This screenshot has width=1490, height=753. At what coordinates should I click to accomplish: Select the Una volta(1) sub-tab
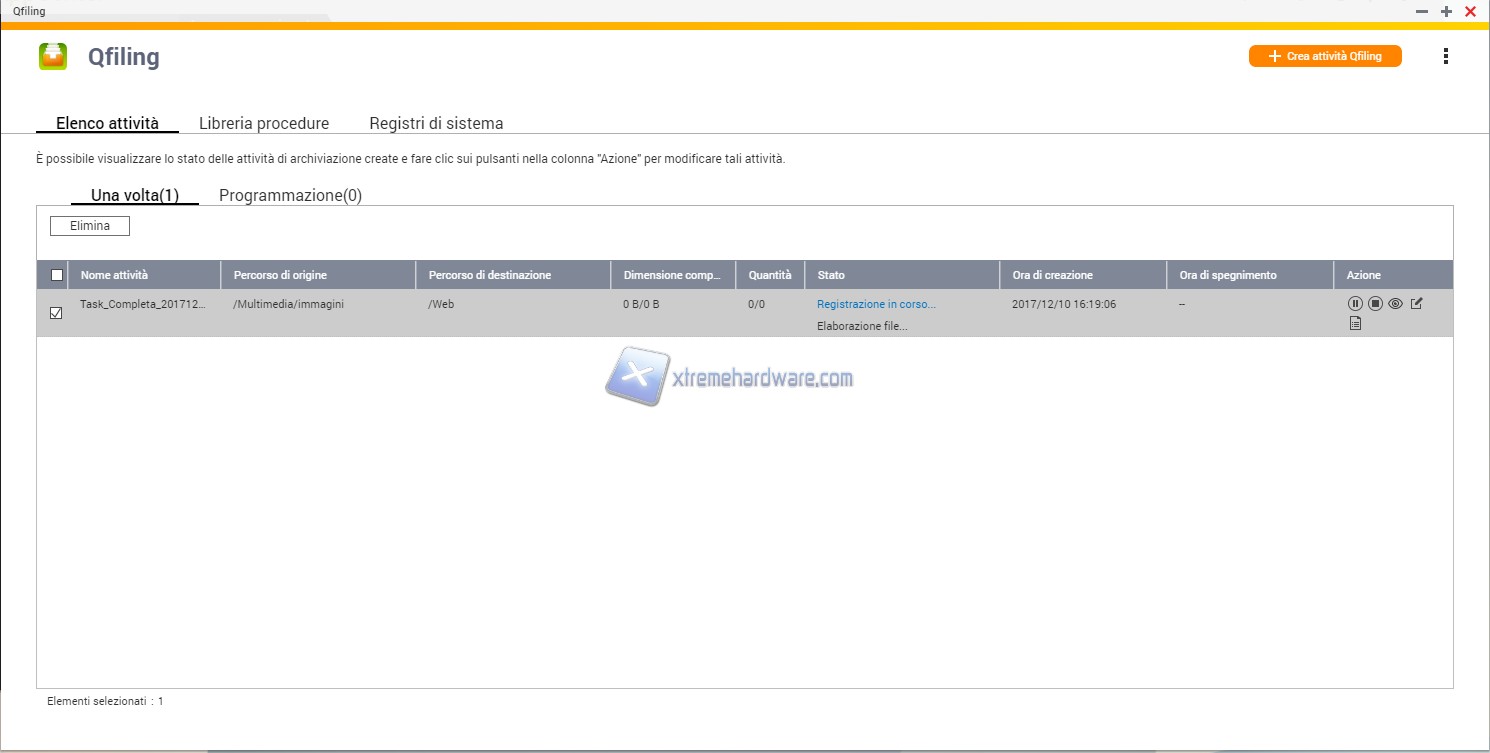[x=135, y=196]
